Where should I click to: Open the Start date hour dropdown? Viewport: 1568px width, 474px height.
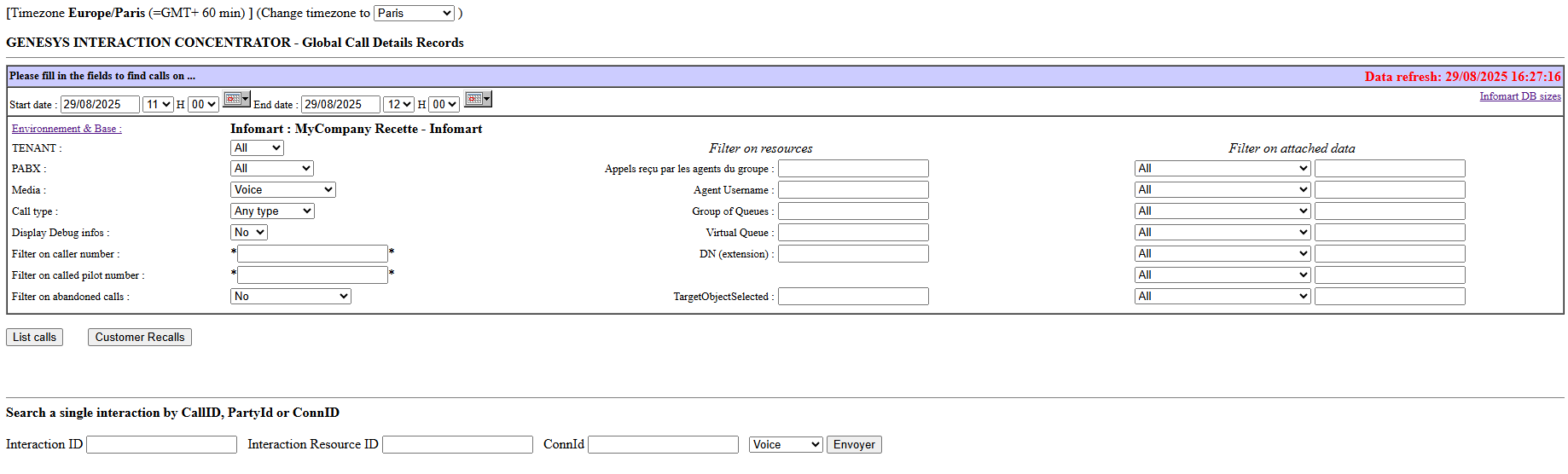point(158,105)
